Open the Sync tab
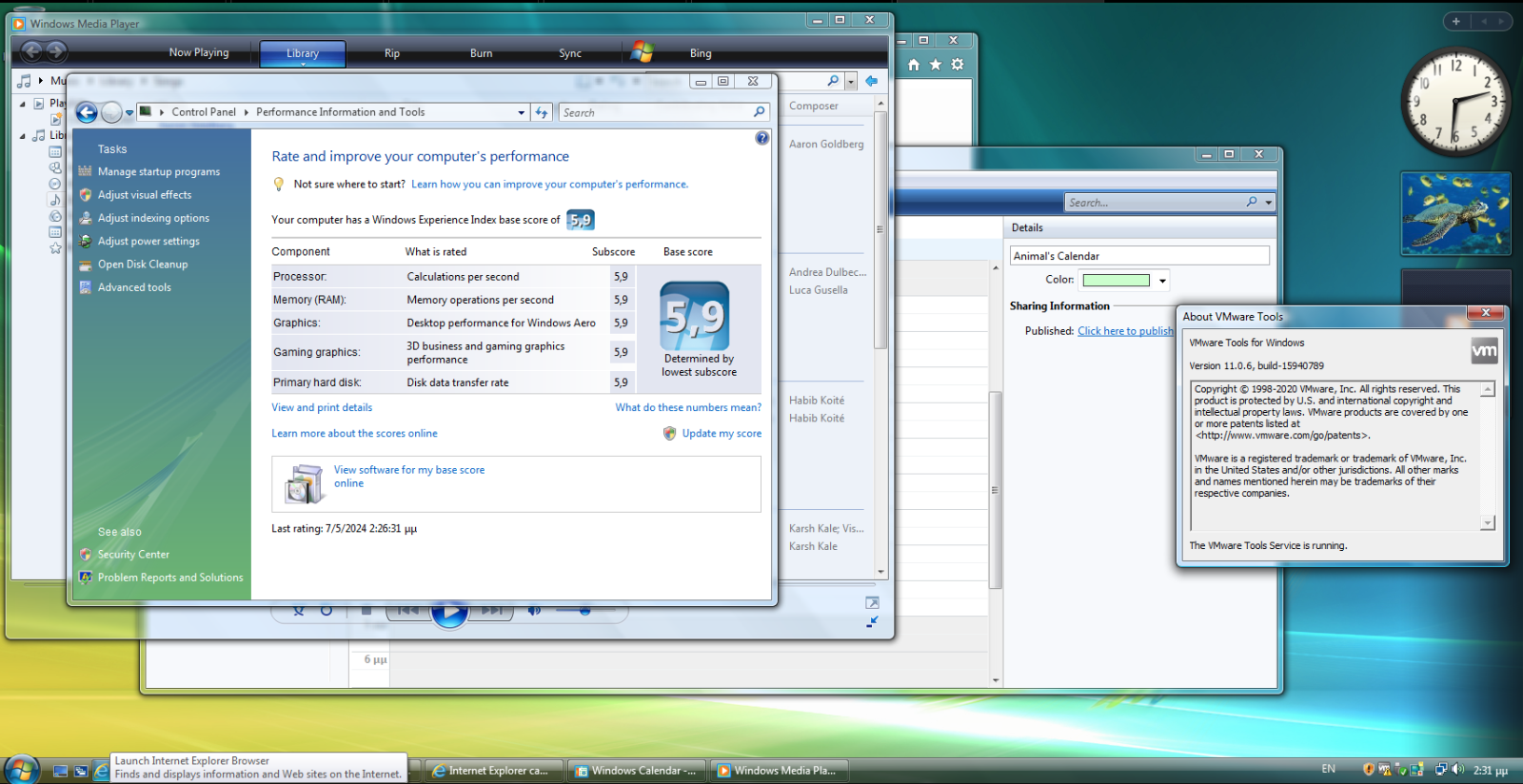Screen dimensions: 1523x784 point(570,54)
